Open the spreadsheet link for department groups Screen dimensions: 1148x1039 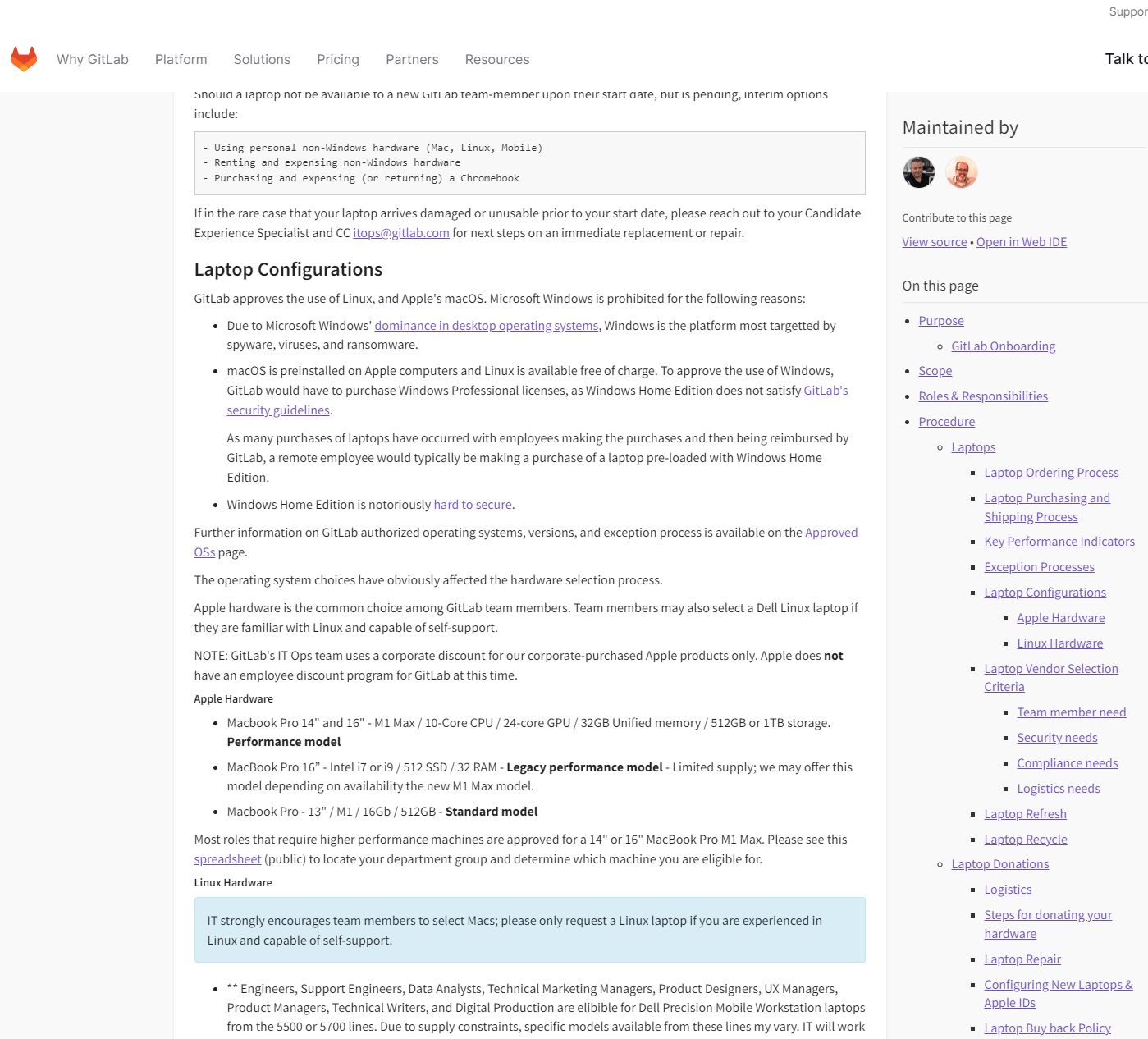click(227, 858)
